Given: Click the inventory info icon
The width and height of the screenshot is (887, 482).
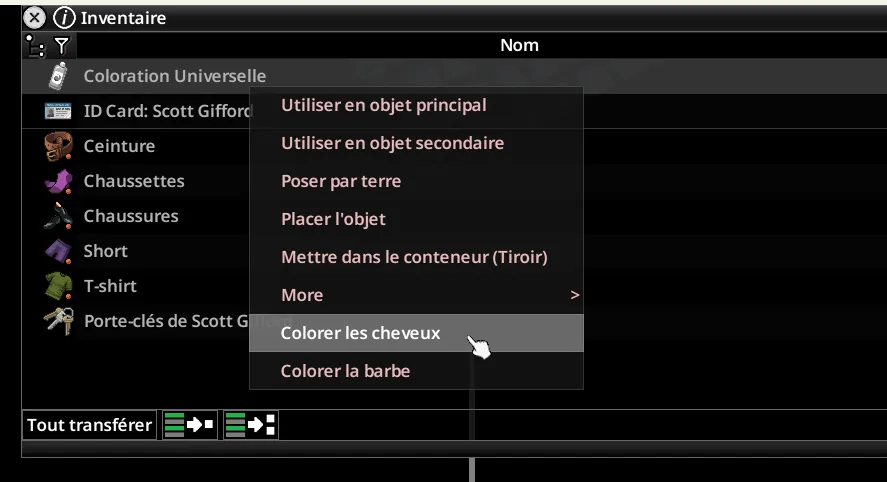Looking at the screenshot, I should click(x=64, y=18).
